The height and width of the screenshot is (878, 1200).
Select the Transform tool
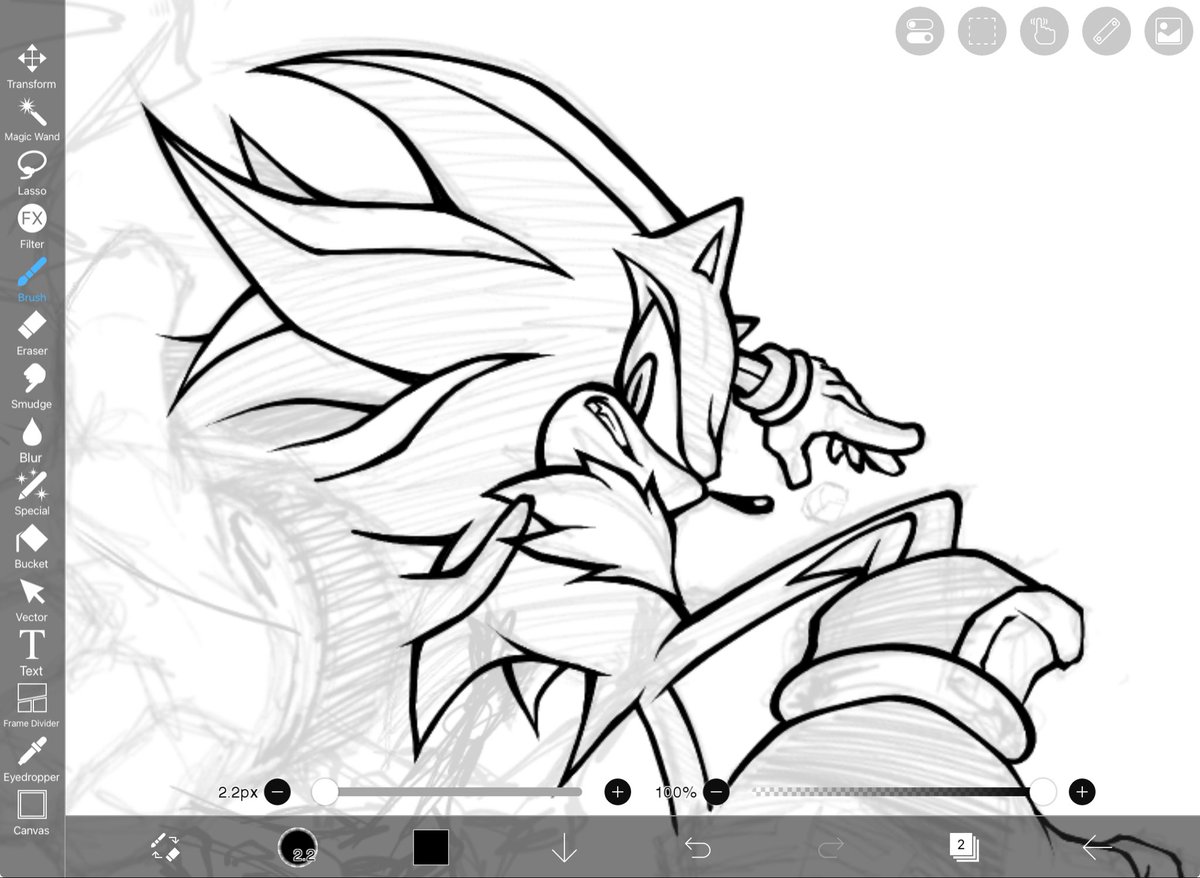click(x=32, y=66)
